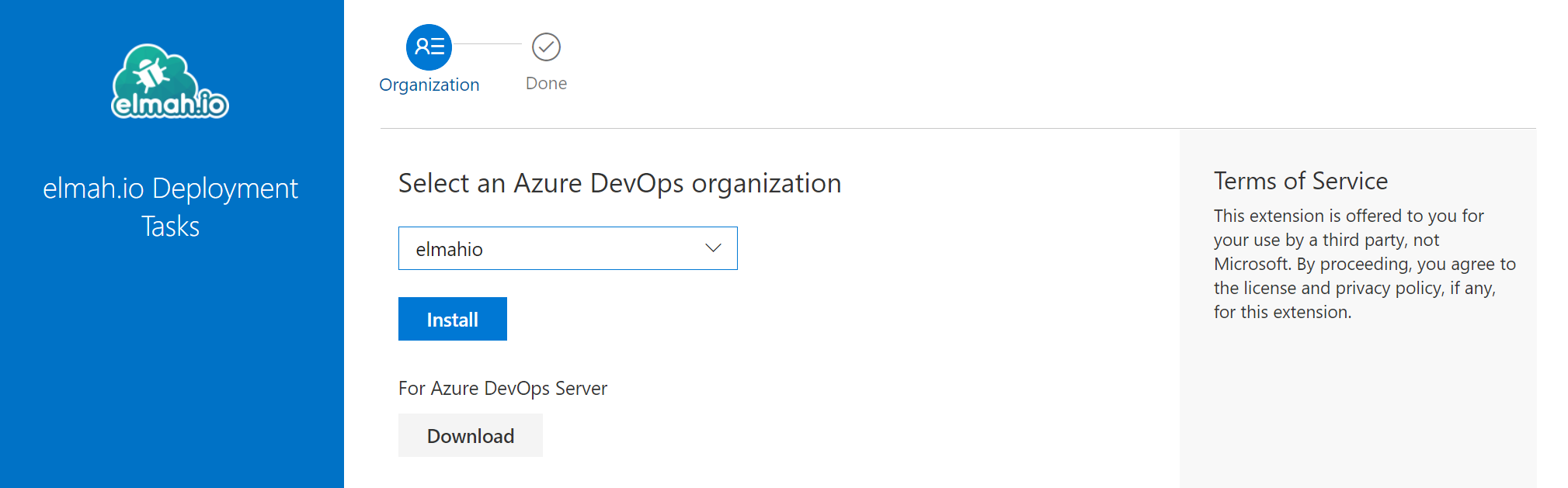
Task: Go to the Done step label
Action: tap(546, 83)
